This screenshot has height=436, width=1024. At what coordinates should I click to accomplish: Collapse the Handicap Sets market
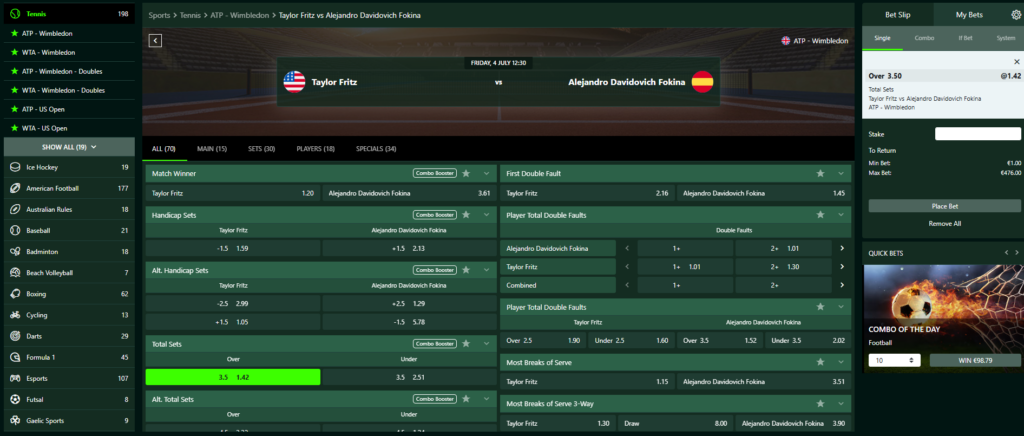click(486, 215)
